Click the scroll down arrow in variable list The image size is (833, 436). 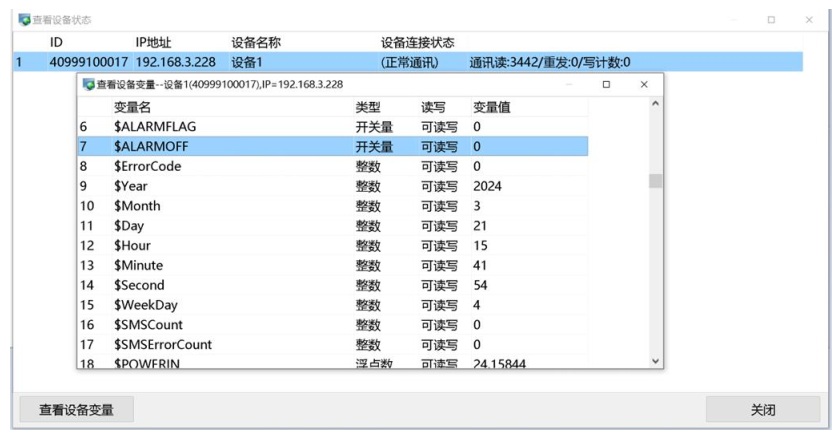click(656, 360)
